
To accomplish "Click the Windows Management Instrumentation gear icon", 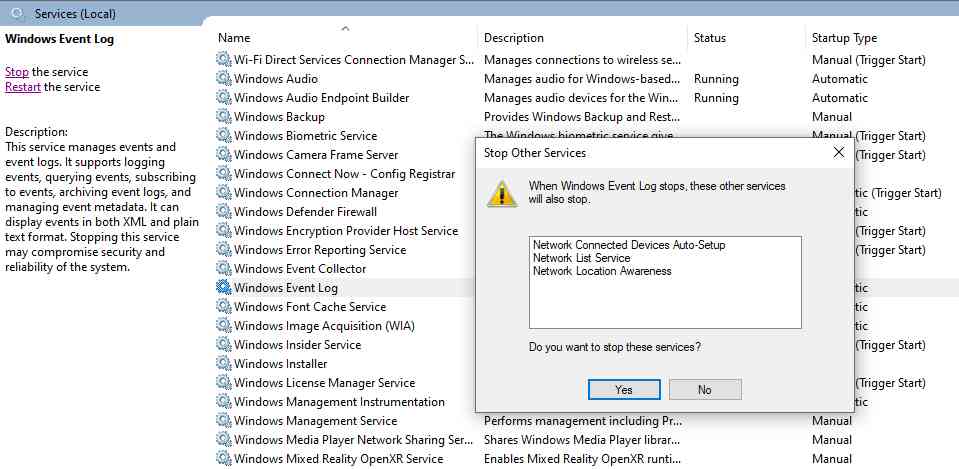I will tap(224, 402).
